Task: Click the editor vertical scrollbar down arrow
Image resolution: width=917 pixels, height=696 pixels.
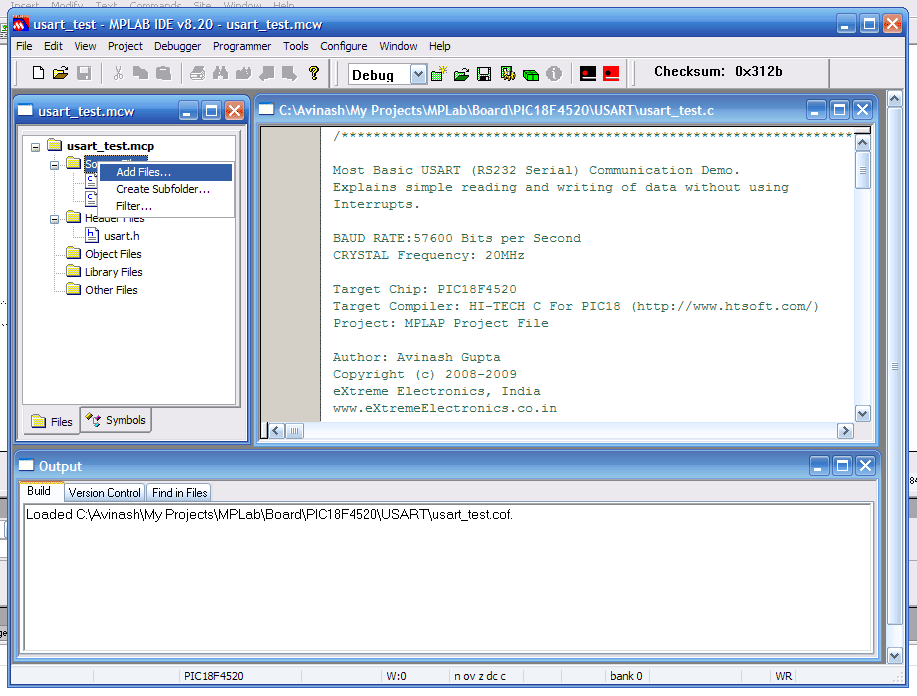Action: [x=863, y=414]
